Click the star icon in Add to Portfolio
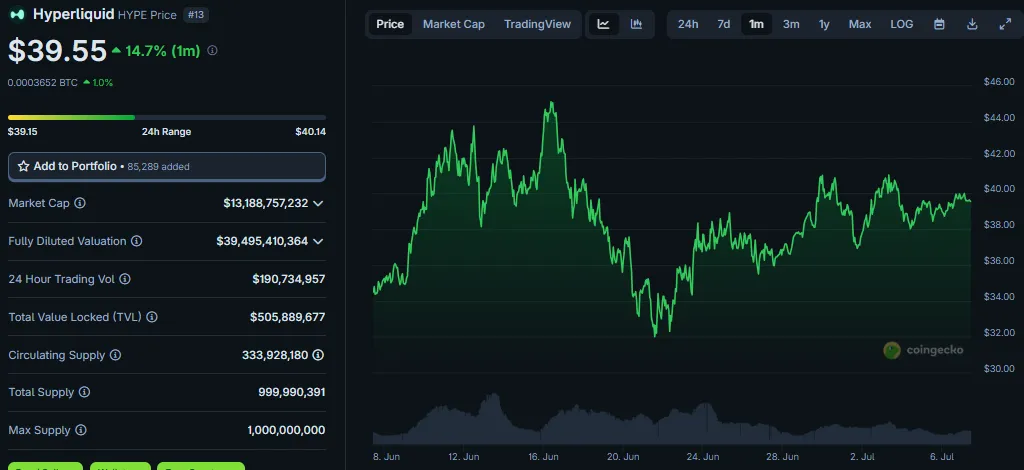This screenshot has height=470, width=1024. click(24, 166)
